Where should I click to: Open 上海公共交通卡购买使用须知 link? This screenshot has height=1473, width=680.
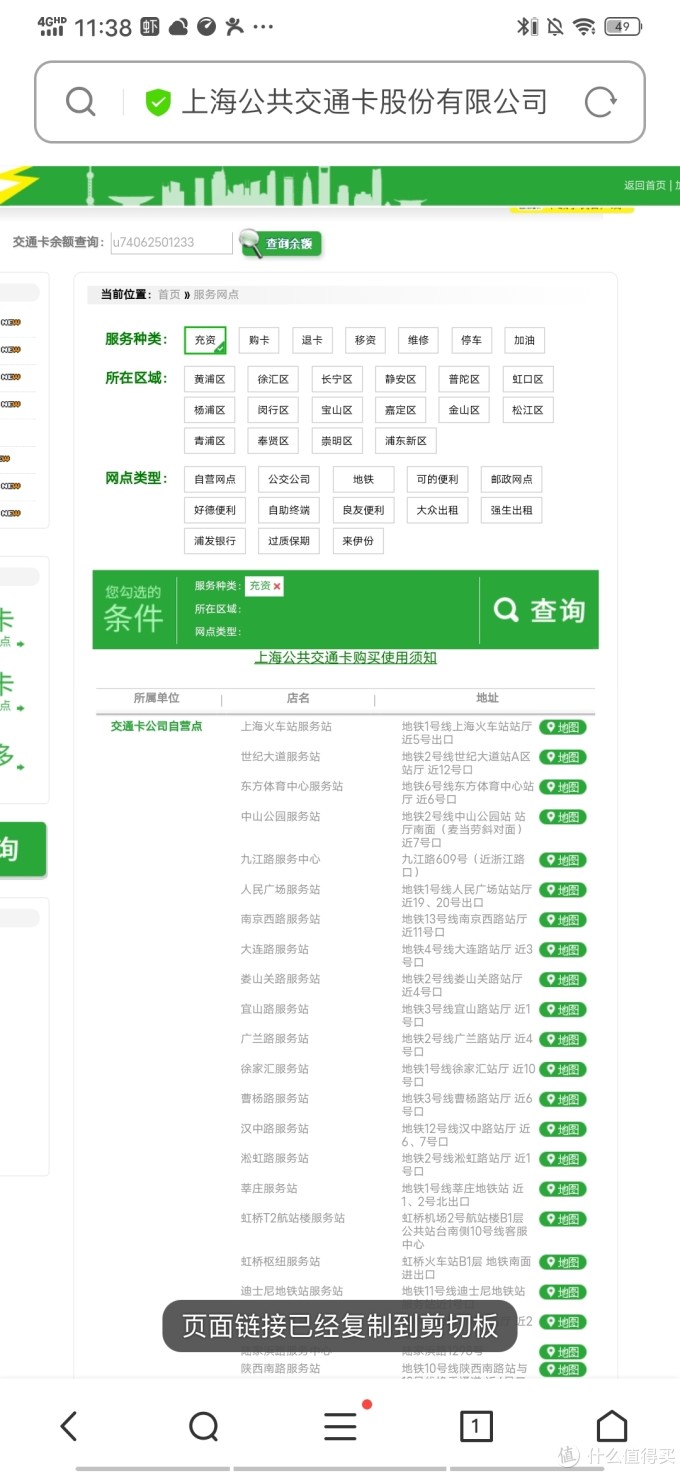[x=346, y=657]
